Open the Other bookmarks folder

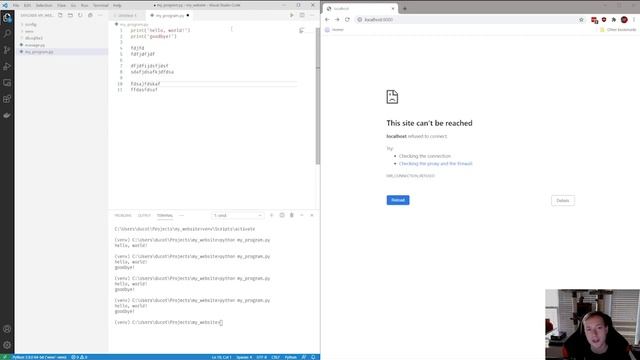click(618, 30)
